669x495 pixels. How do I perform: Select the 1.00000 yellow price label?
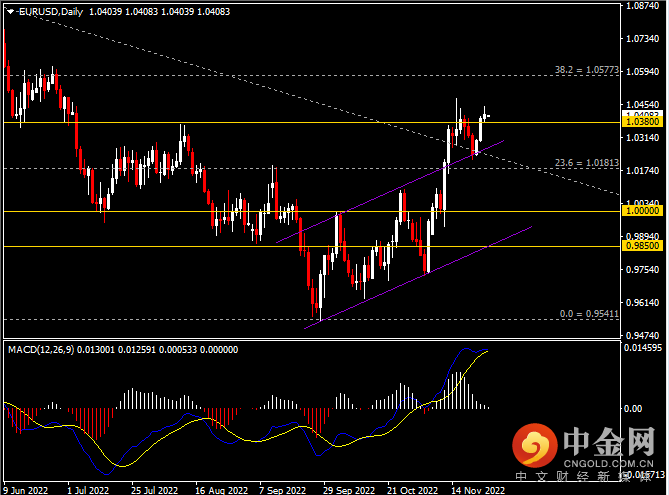tap(642, 212)
